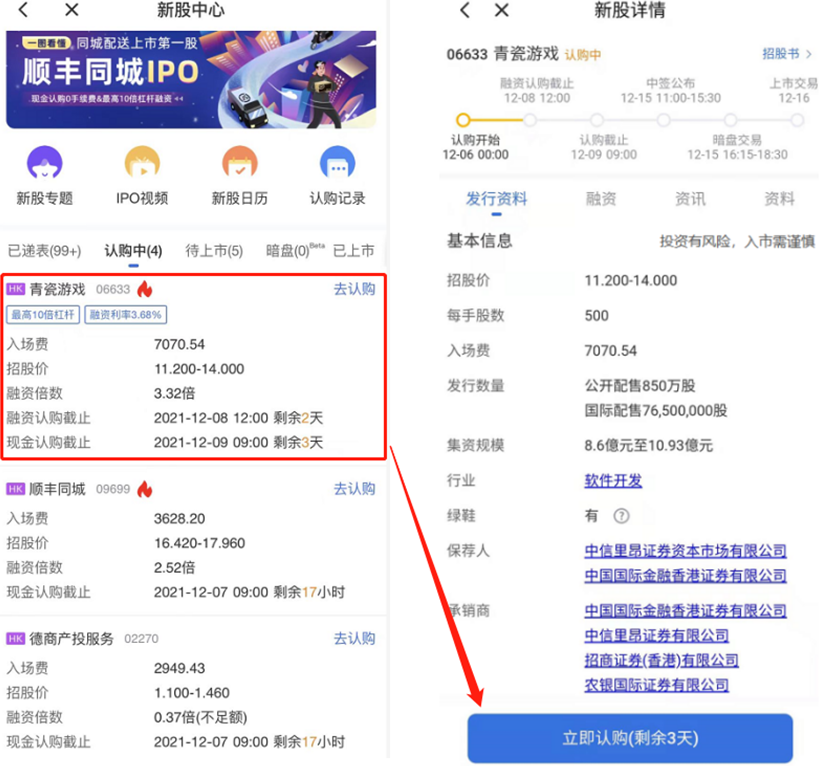Open the 顺丰同城IPO banner
824x766 pixels.
click(x=191, y=79)
